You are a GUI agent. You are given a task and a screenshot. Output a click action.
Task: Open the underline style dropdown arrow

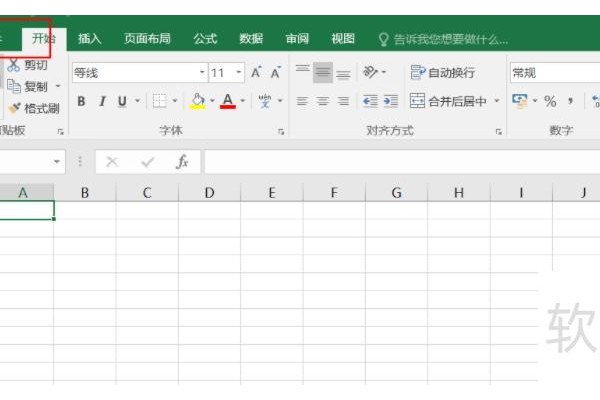tap(137, 101)
